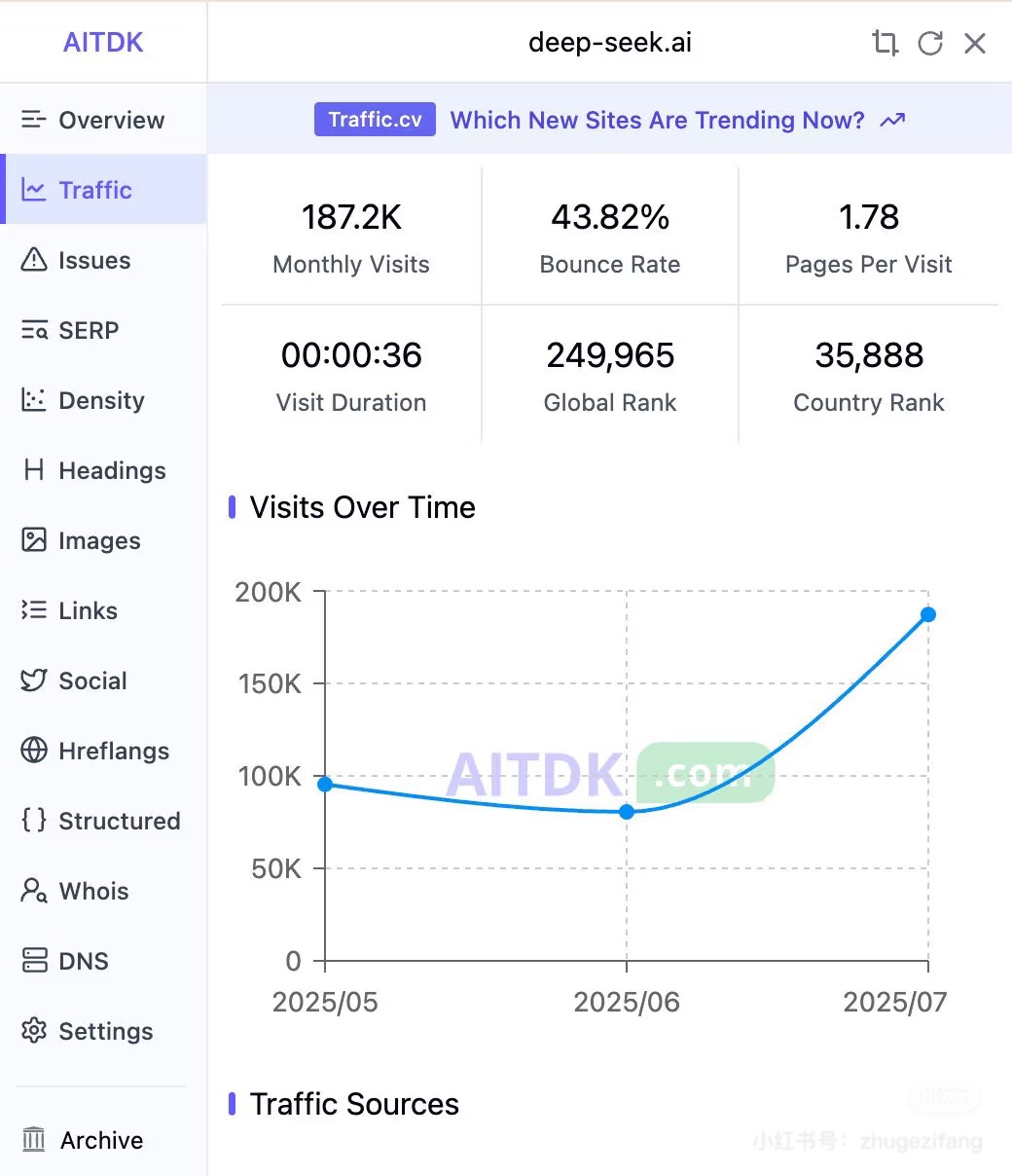Click the Social Twitter bird icon
1012x1176 pixels.
[34, 680]
